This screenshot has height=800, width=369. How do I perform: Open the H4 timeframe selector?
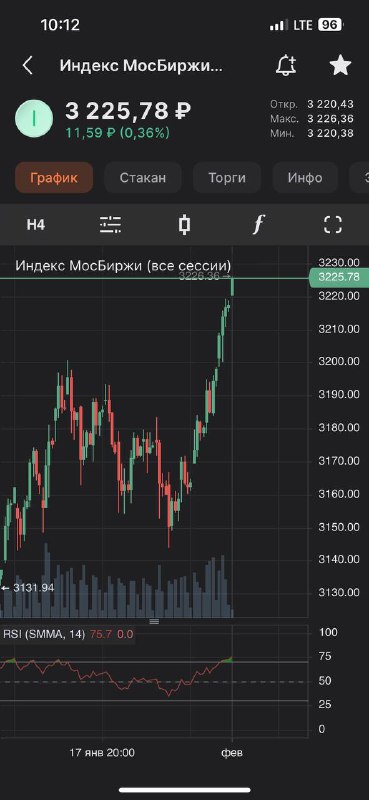pos(36,225)
